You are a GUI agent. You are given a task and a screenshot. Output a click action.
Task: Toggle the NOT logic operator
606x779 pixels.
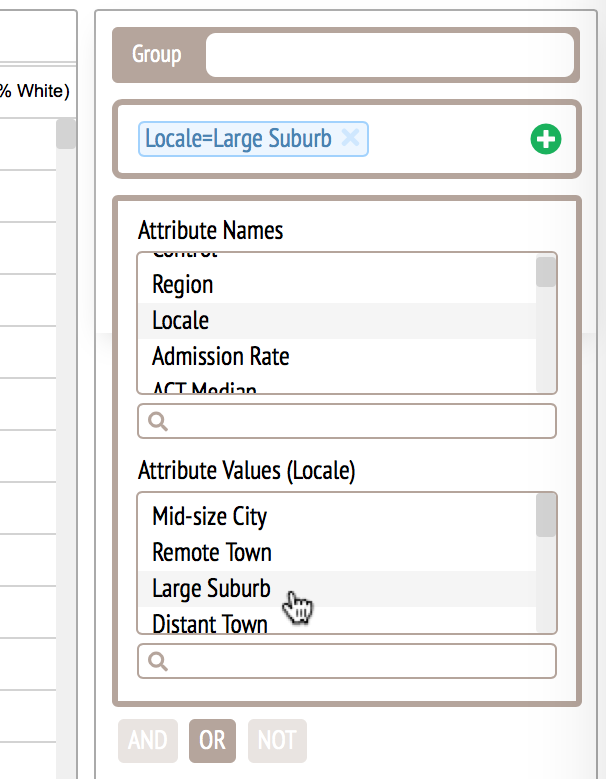[x=277, y=741]
